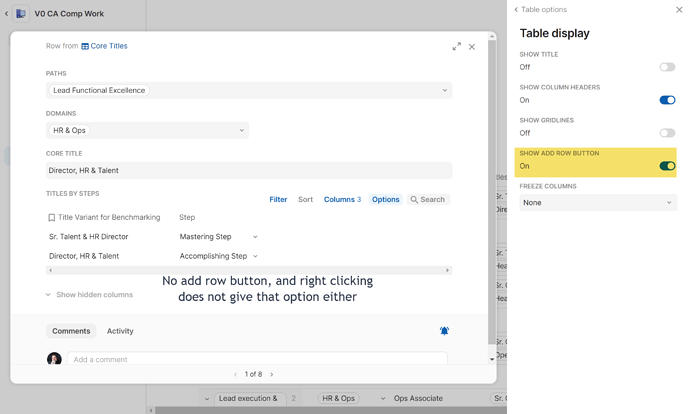
Task: Click HR & Ops chip in background table
Action: pos(338,399)
